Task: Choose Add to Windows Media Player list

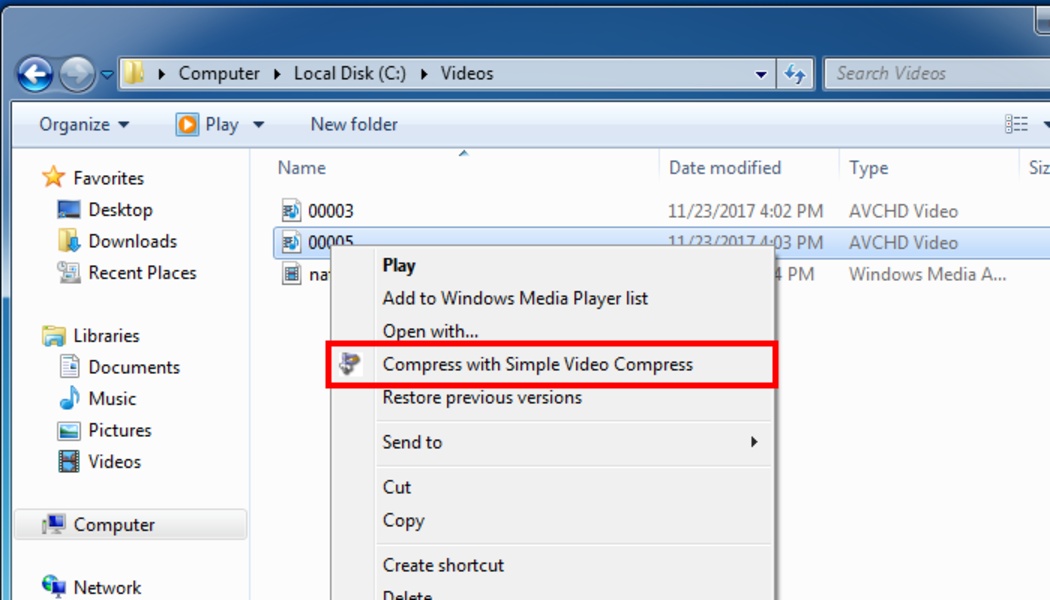Action: [515, 298]
